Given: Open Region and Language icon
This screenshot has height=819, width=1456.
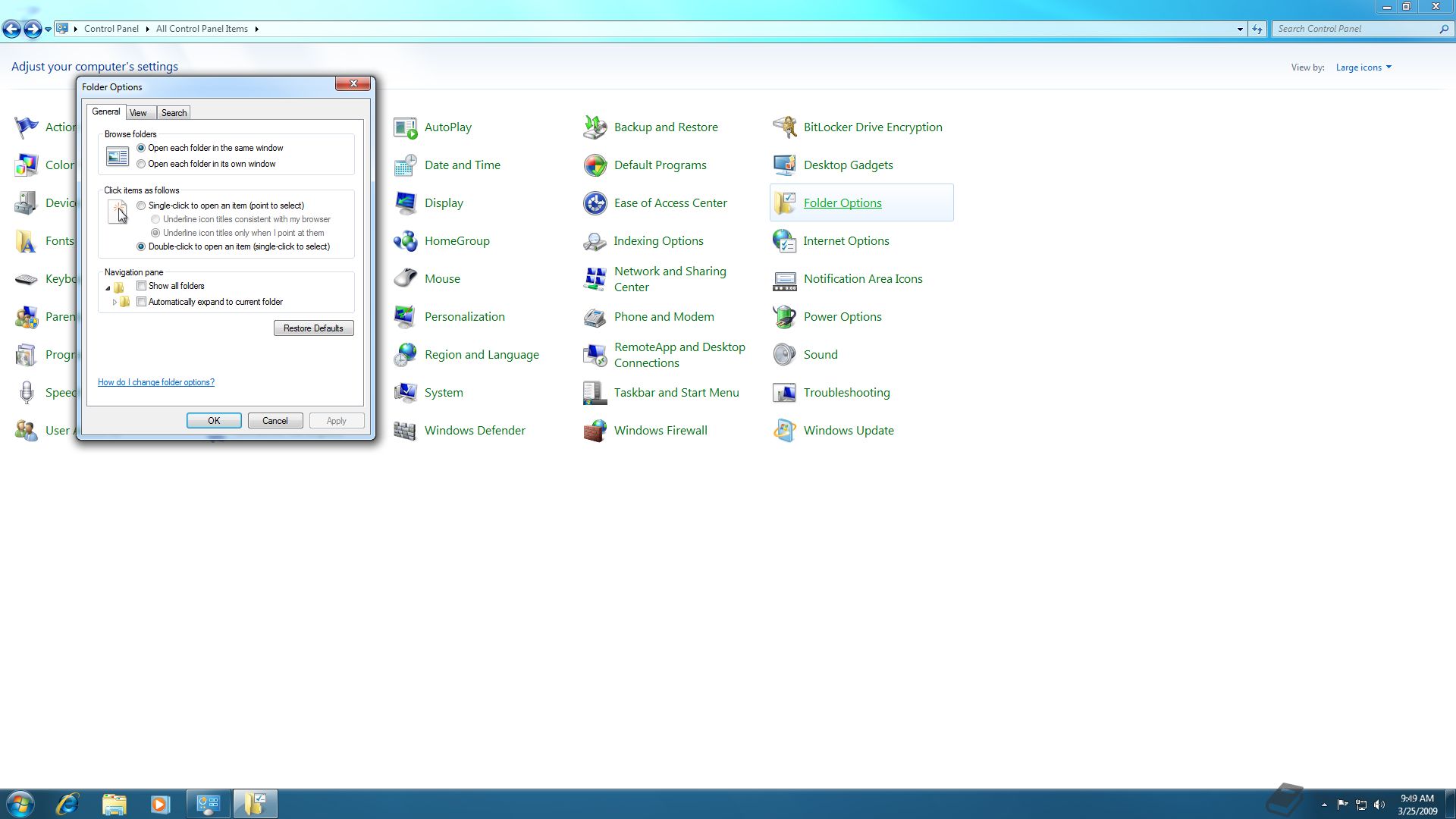Looking at the screenshot, I should 406,355.
